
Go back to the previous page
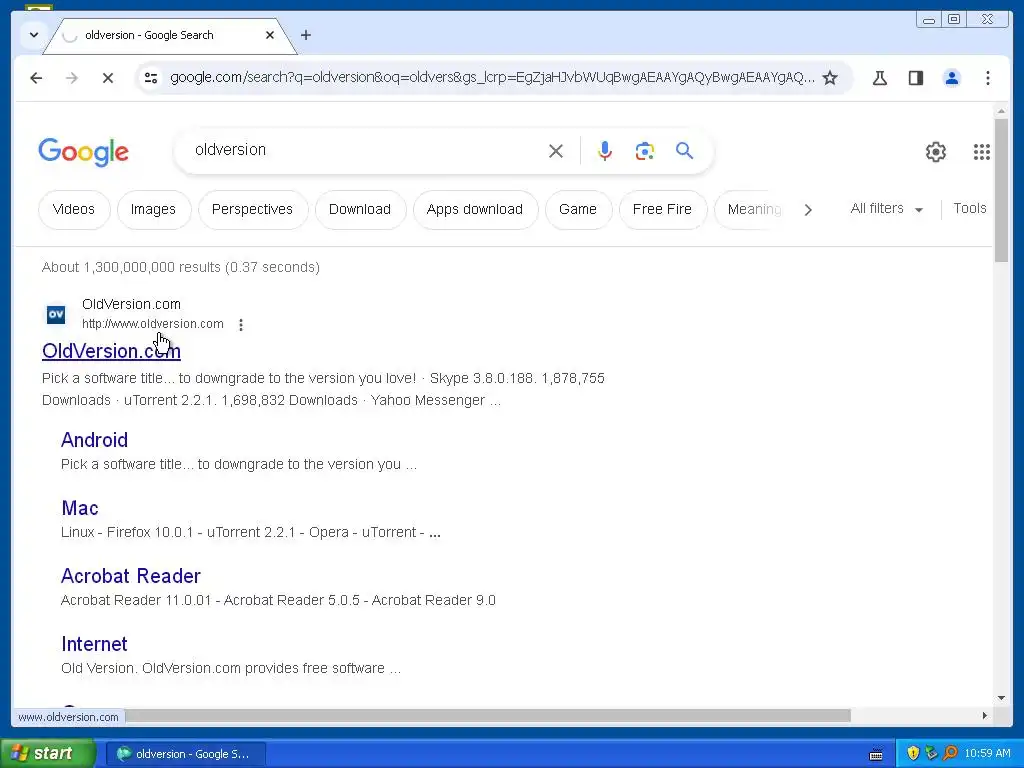pyautogui.click(x=36, y=78)
